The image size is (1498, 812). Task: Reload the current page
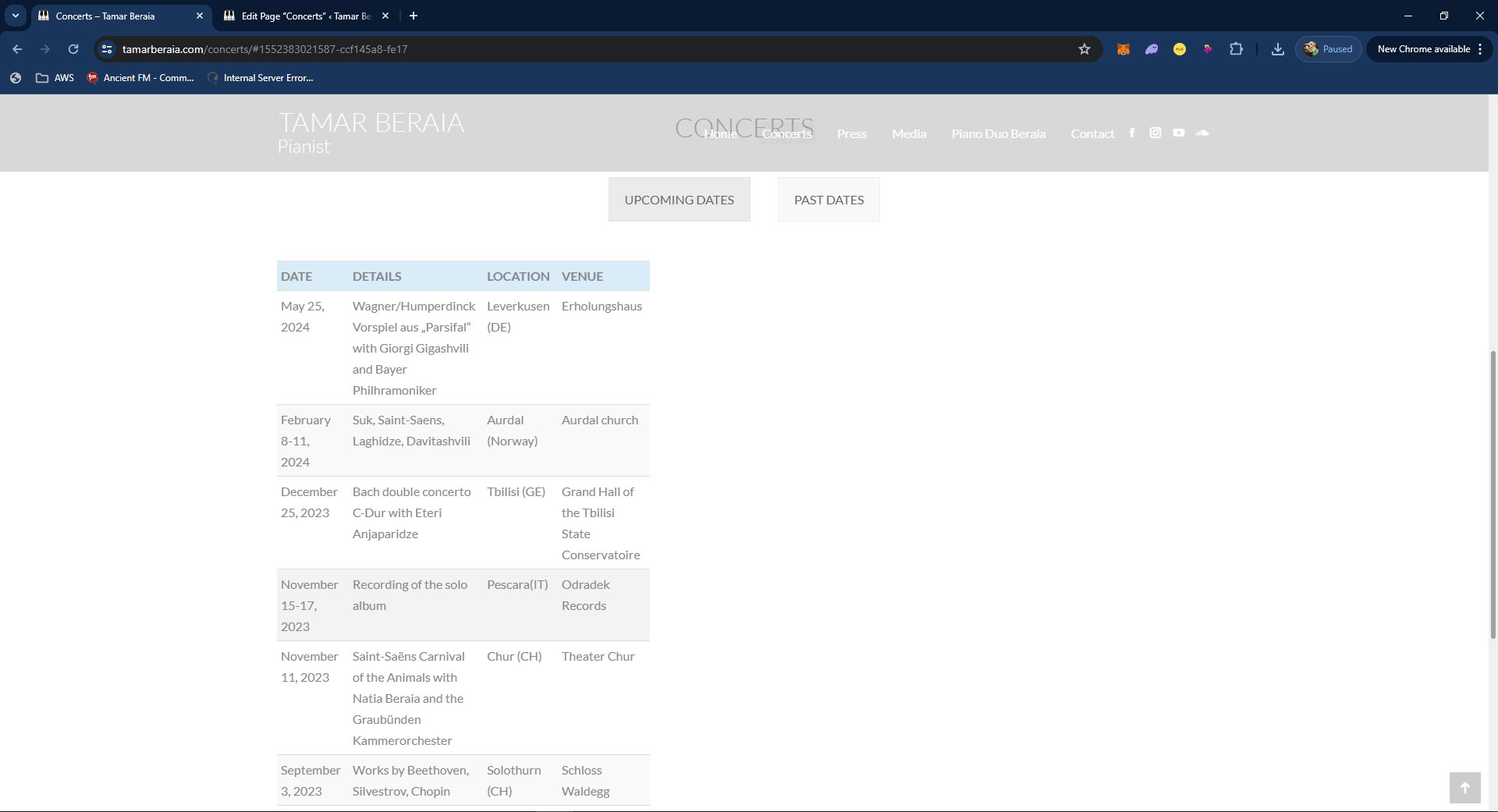click(73, 49)
